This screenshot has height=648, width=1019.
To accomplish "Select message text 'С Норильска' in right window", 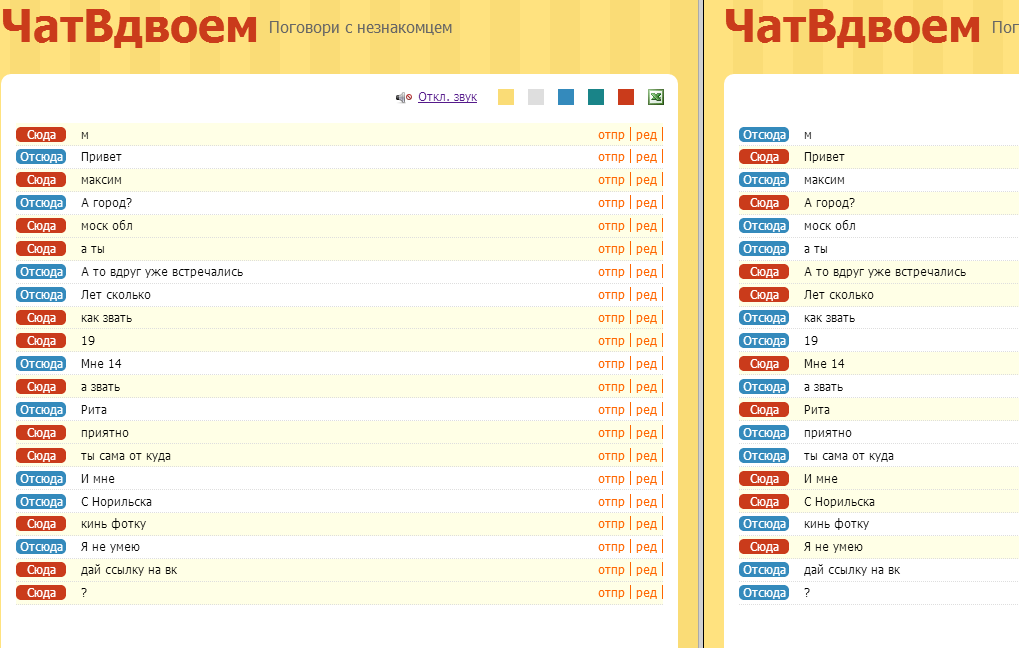I will point(839,502).
